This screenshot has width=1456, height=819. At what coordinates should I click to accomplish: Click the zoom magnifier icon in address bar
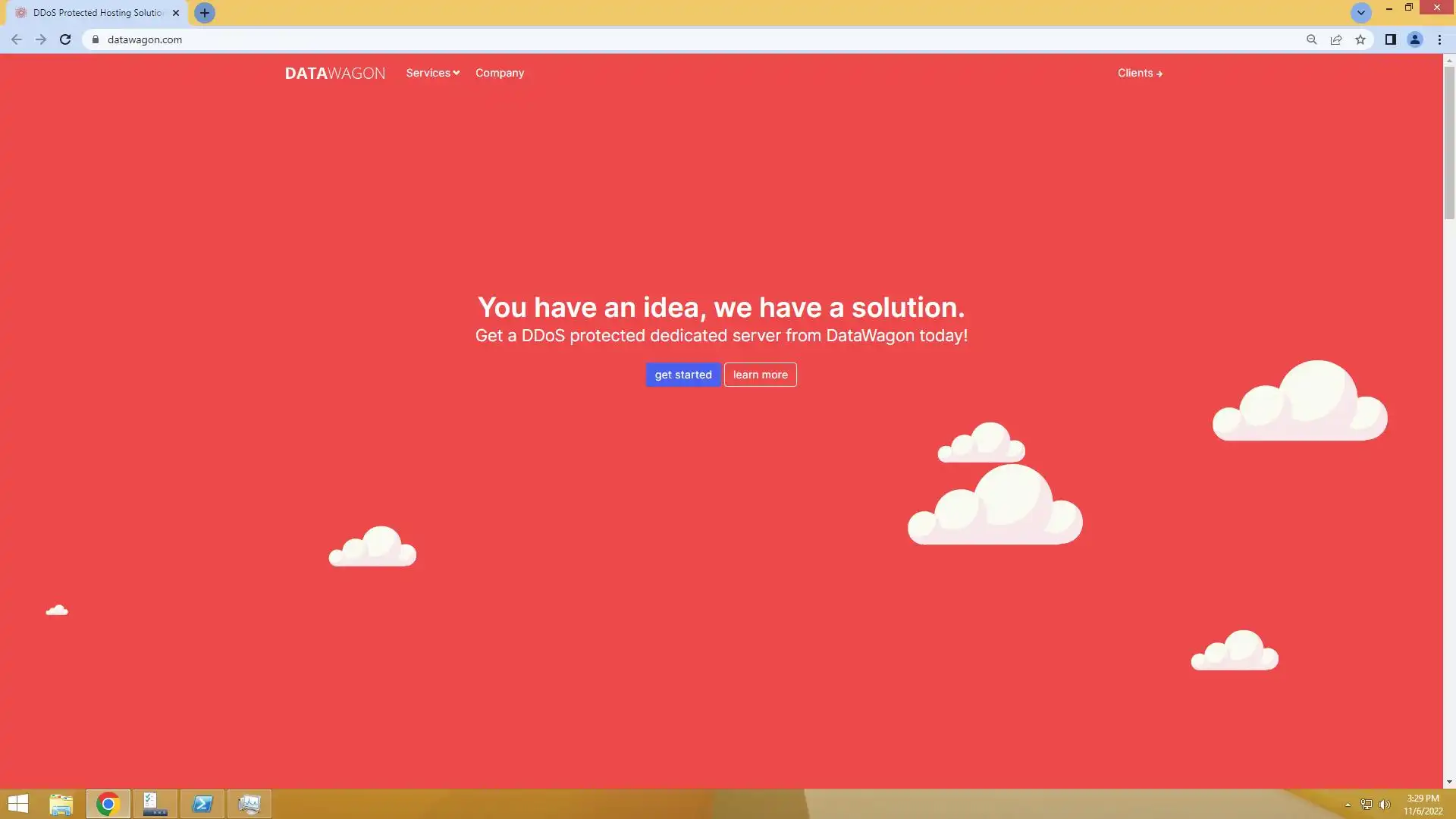1311,39
